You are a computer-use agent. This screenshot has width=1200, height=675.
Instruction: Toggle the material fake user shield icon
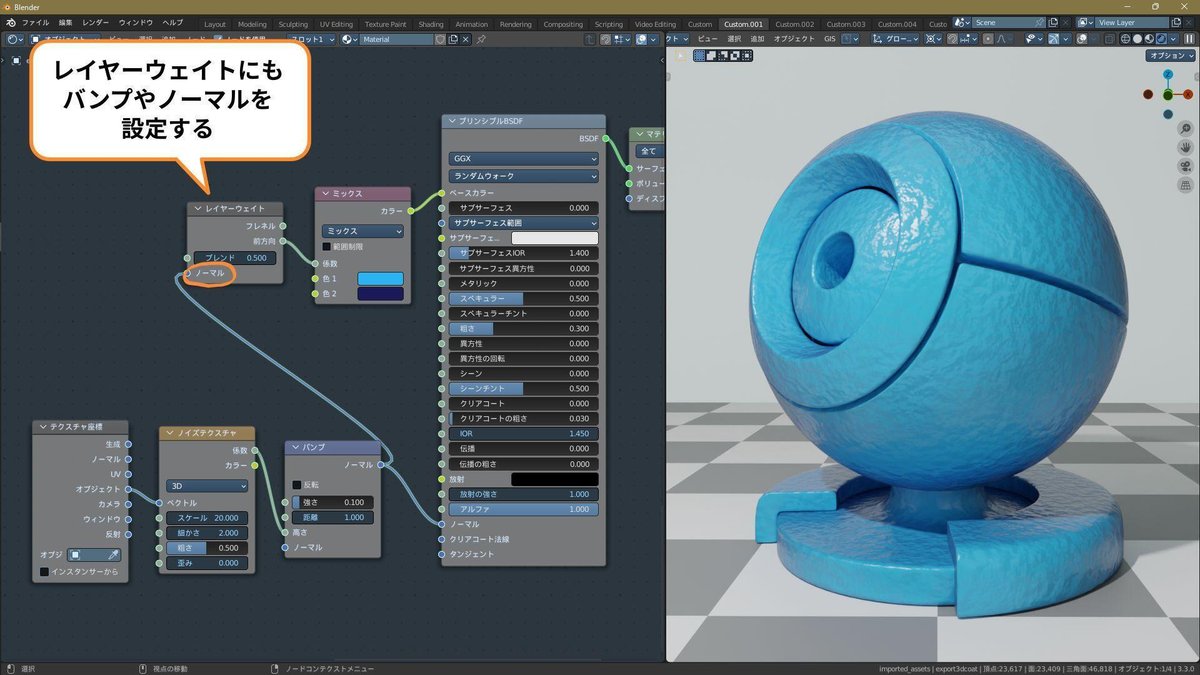(x=440, y=39)
